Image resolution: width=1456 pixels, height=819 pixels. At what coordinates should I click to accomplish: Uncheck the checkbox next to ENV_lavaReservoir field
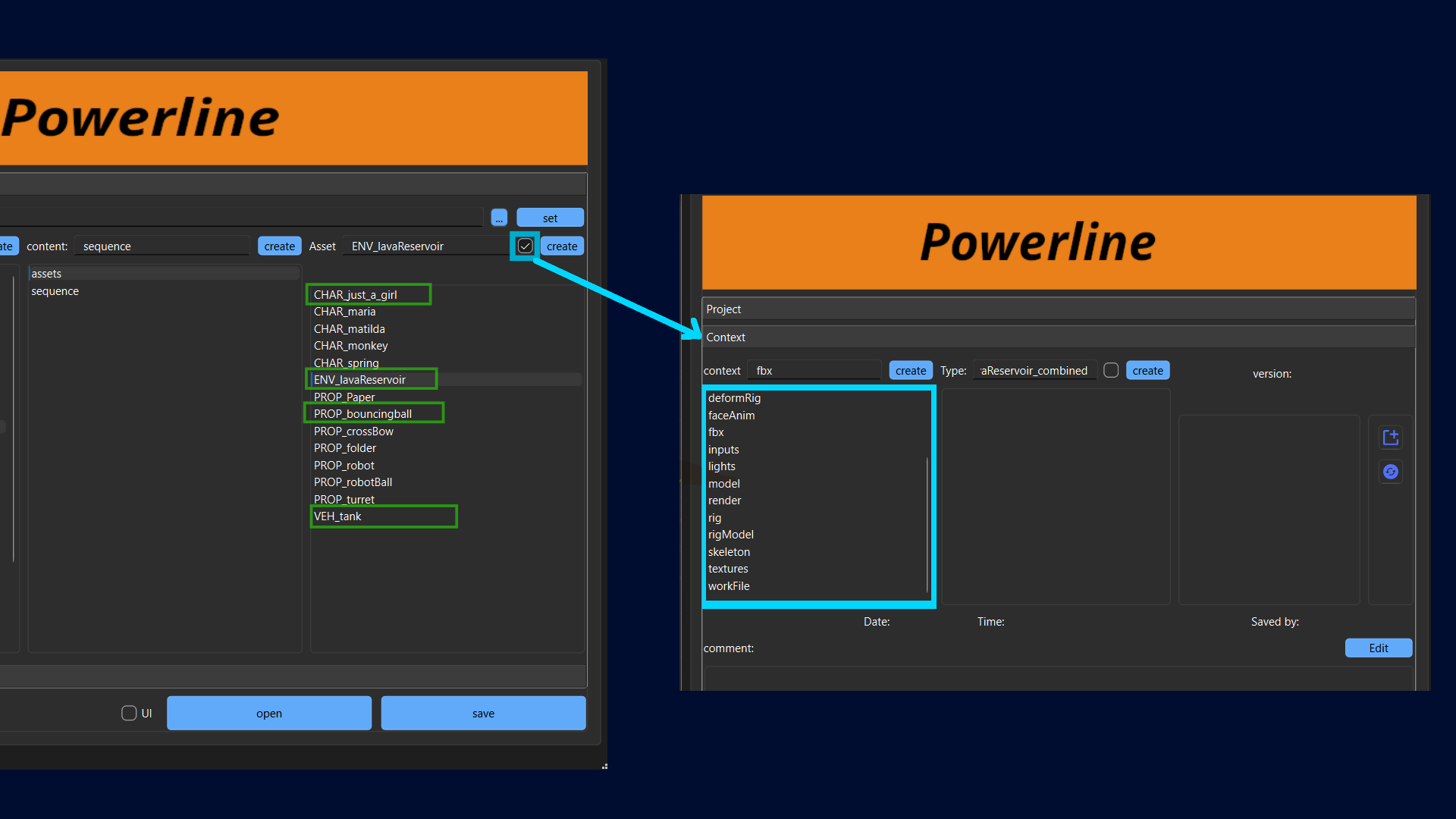coord(525,246)
